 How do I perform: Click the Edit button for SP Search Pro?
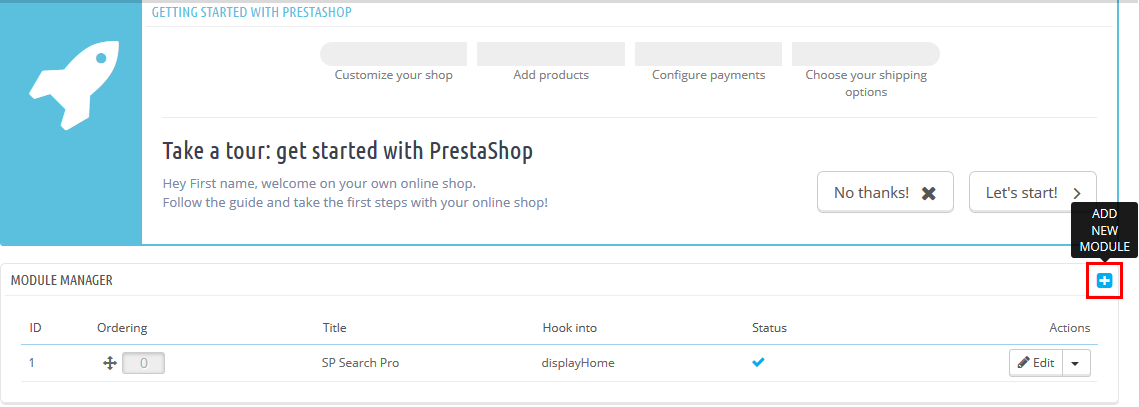click(1036, 363)
